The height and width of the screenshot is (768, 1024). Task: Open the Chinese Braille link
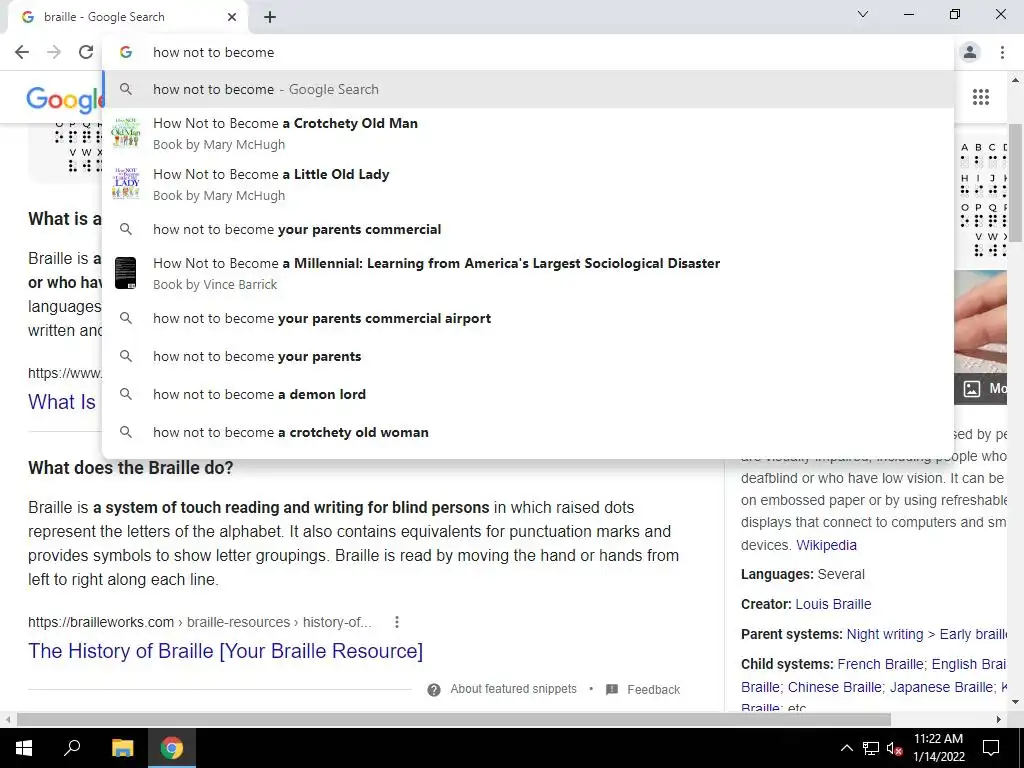835,687
